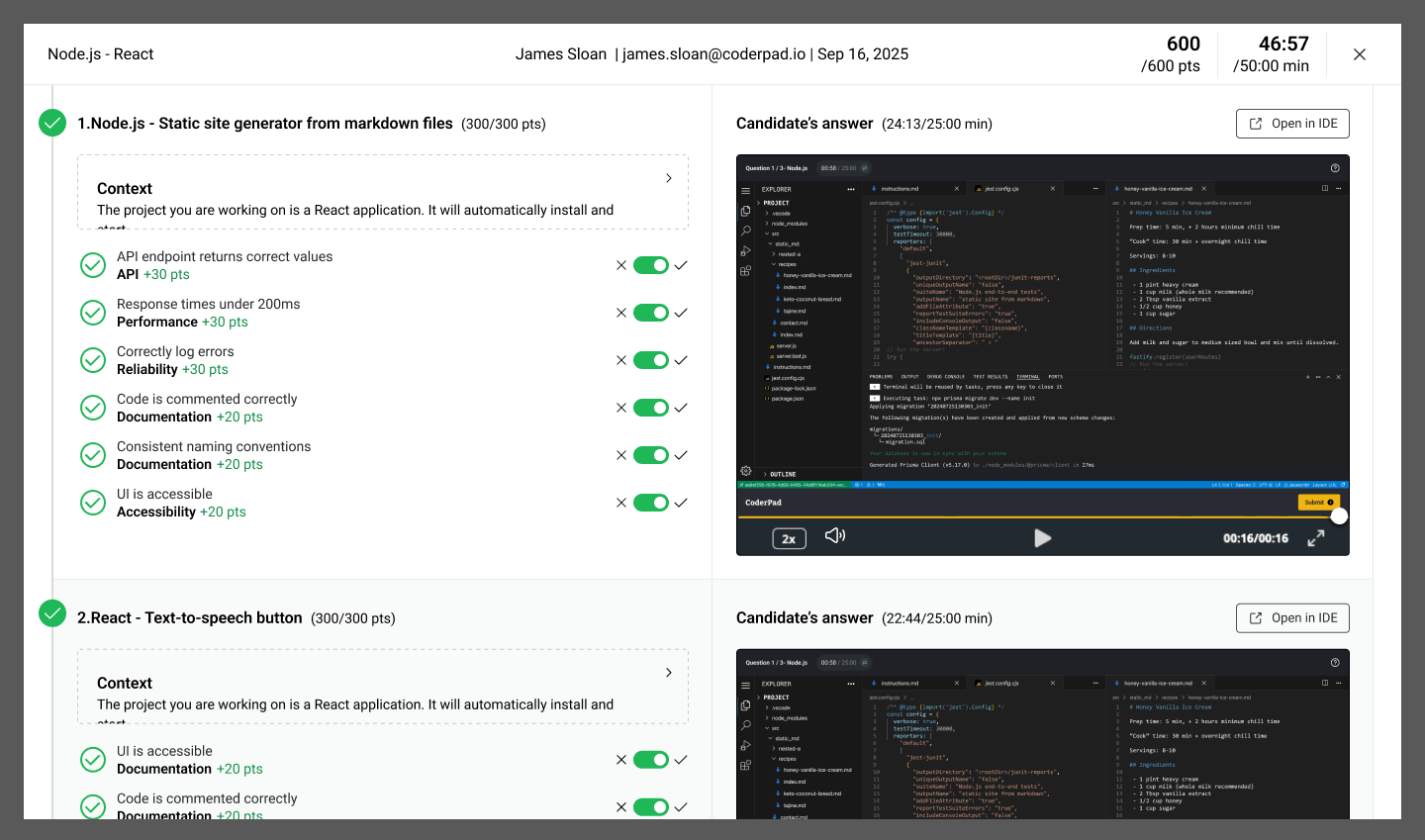Click the X mark beside the Correctly log errors toggle

[621, 360]
